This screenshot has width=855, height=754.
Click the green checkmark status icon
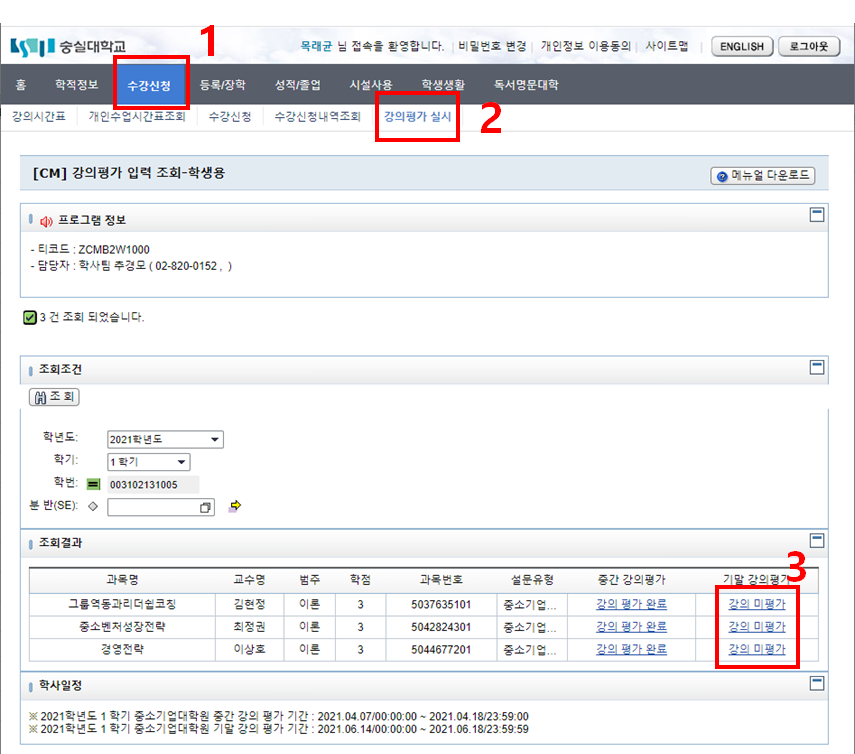point(29,317)
